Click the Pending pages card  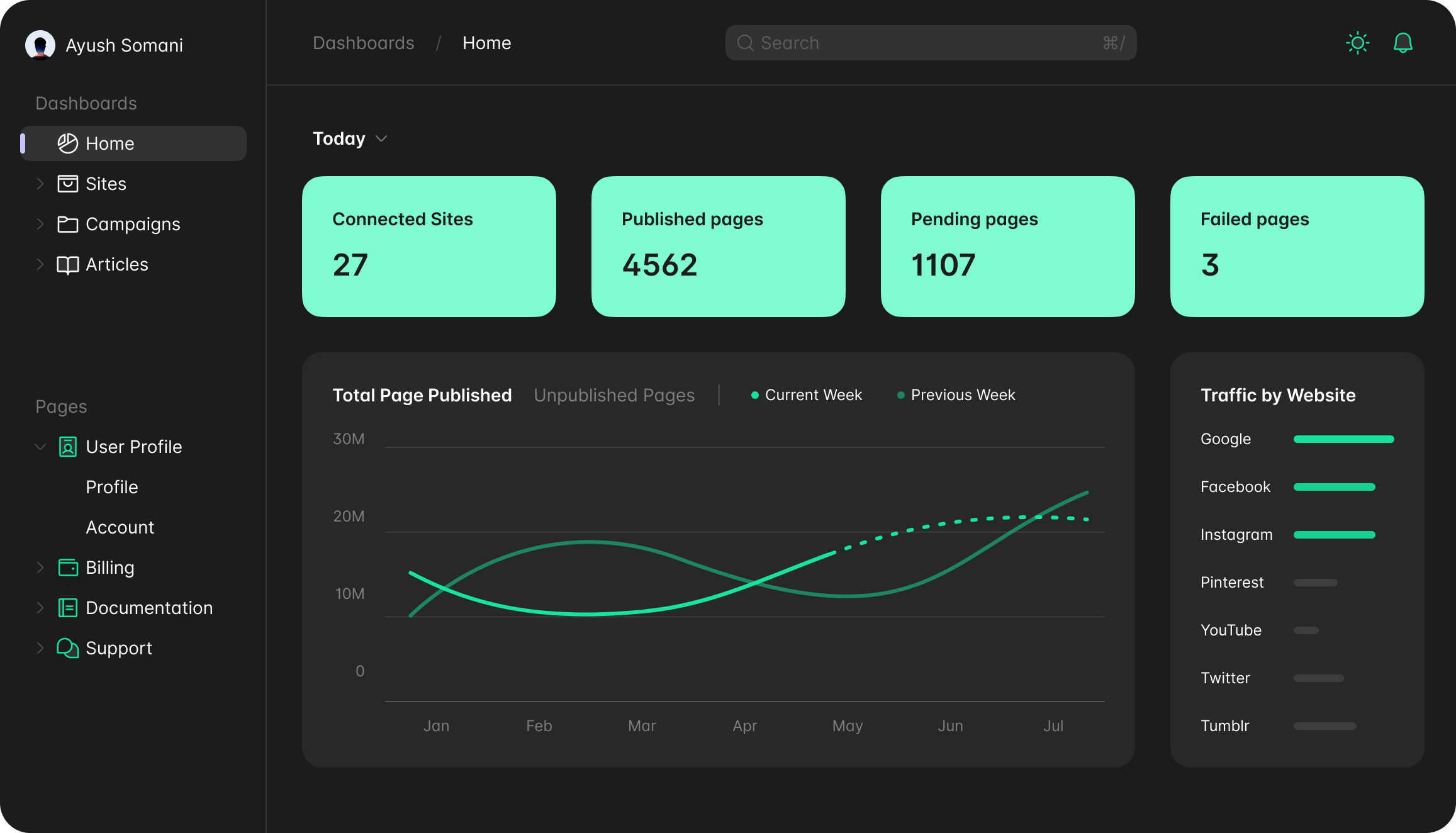1007,247
